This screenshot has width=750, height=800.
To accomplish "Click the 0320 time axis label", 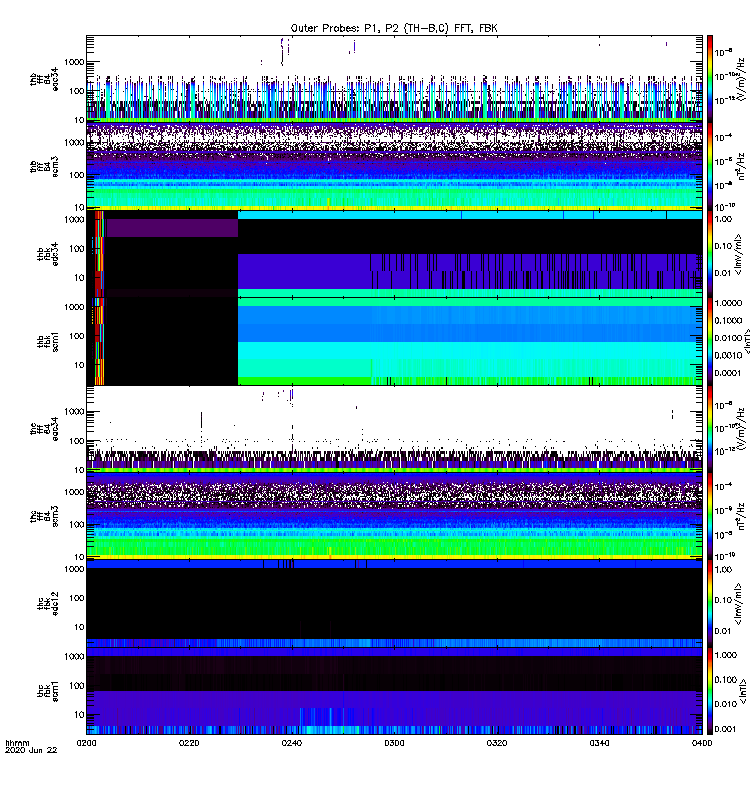I will point(497,743).
